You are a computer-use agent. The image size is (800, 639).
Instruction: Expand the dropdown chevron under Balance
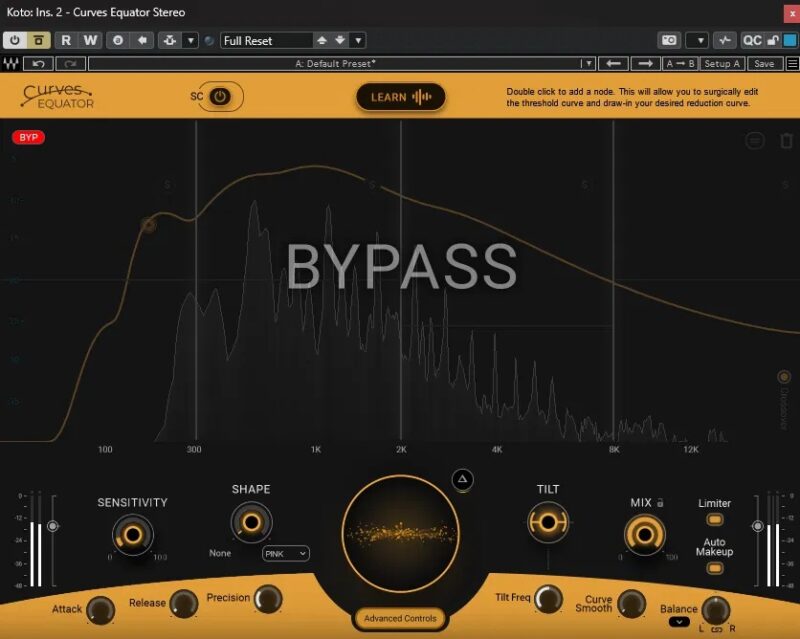pyautogui.click(x=679, y=622)
